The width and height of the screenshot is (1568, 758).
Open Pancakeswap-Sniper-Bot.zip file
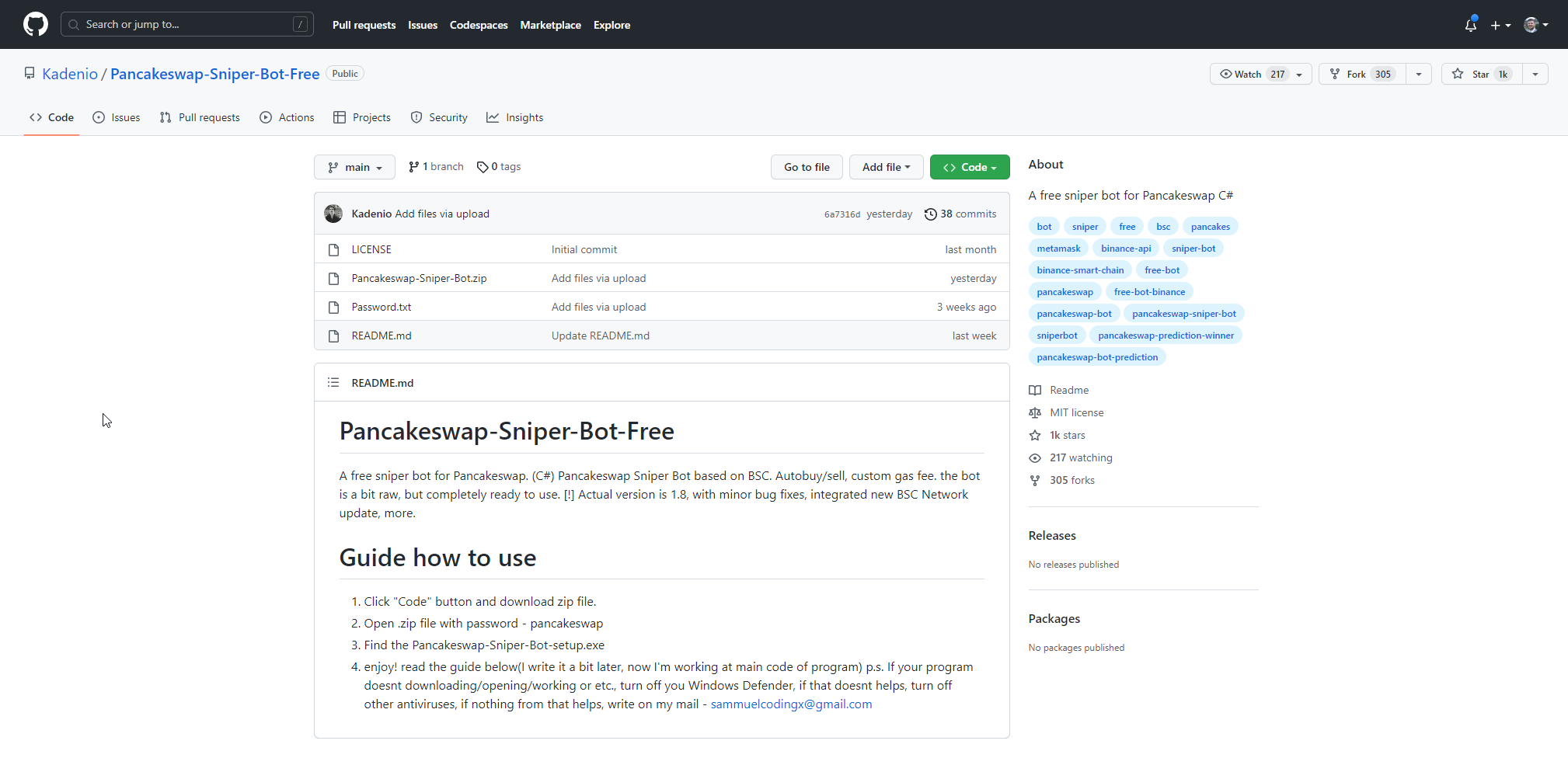(x=419, y=278)
